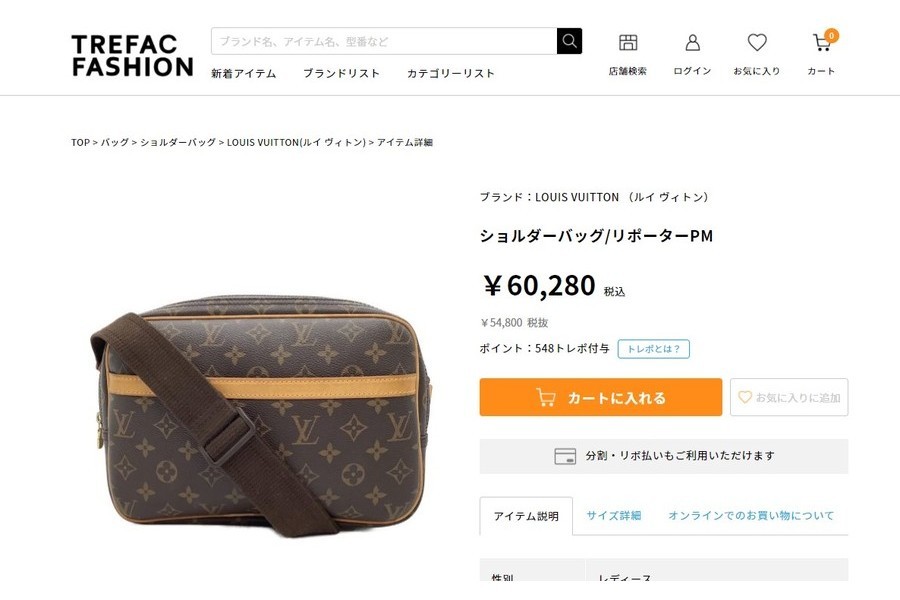
Task: Open 新着アイテム menu
Action: coord(243,73)
